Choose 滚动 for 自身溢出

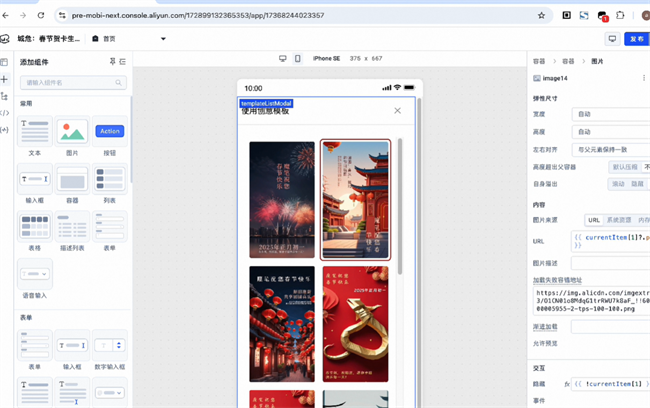(x=618, y=184)
